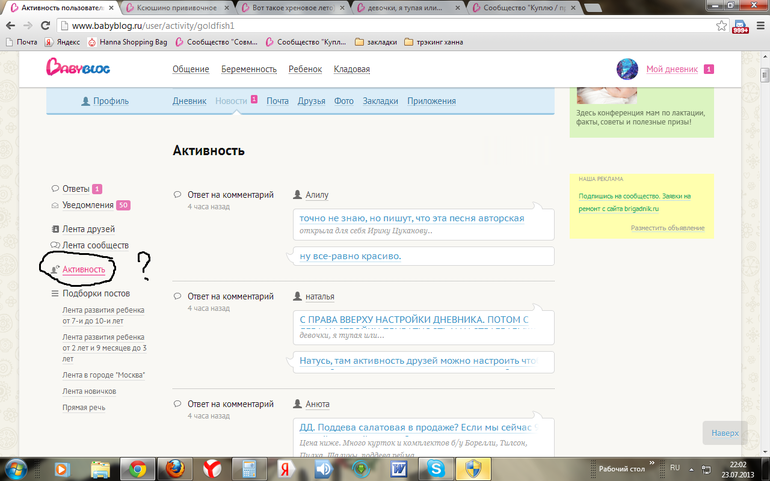Go back with browser back arrow

[10, 26]
